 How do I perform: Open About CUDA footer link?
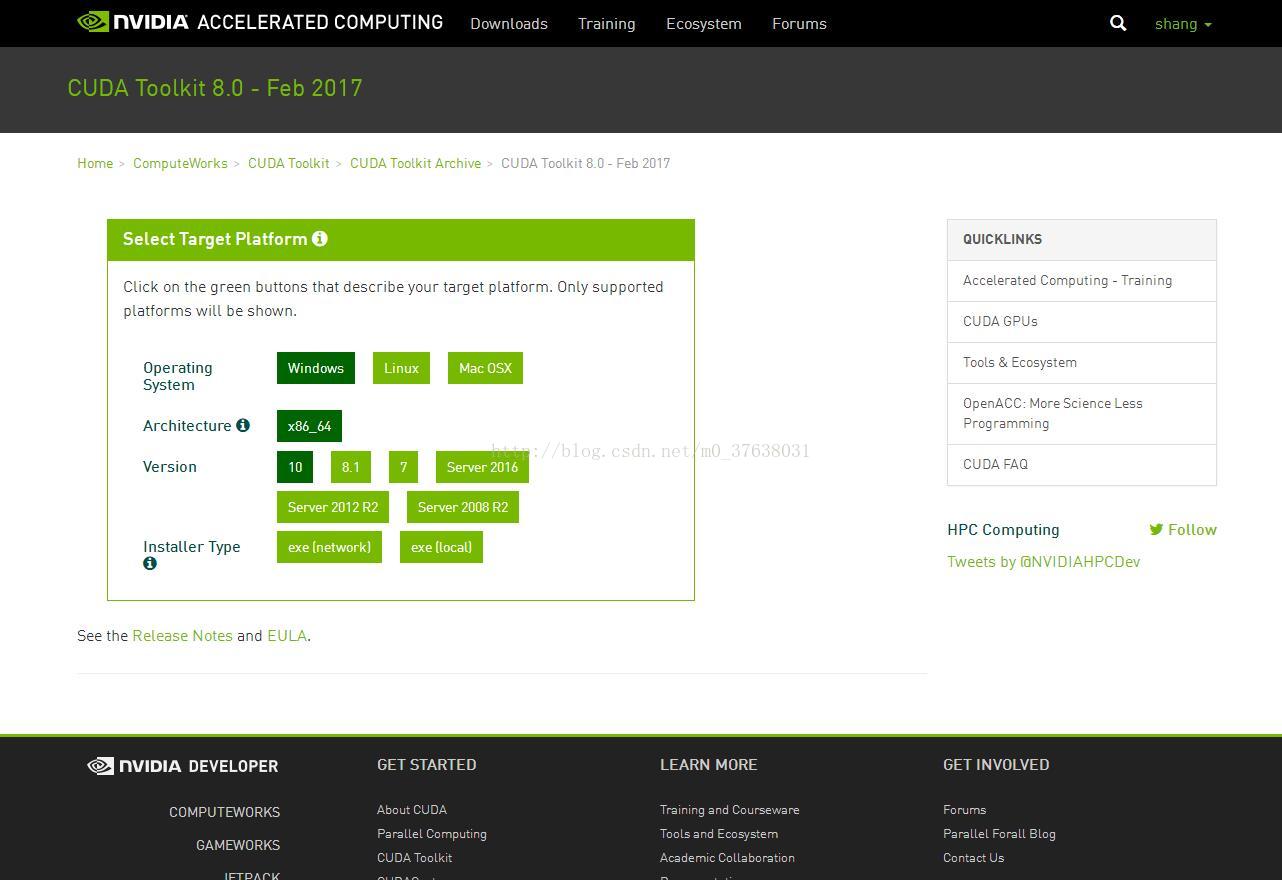(412, 810)
